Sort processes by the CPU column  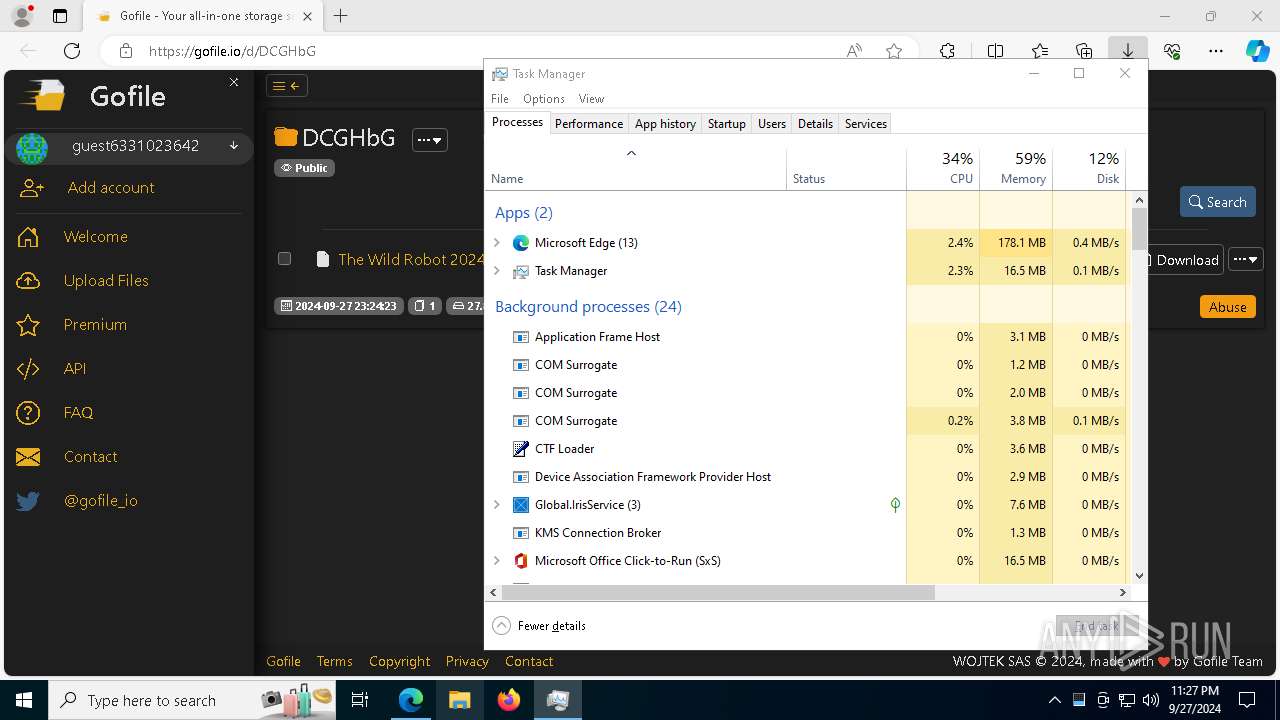(943, 168)
